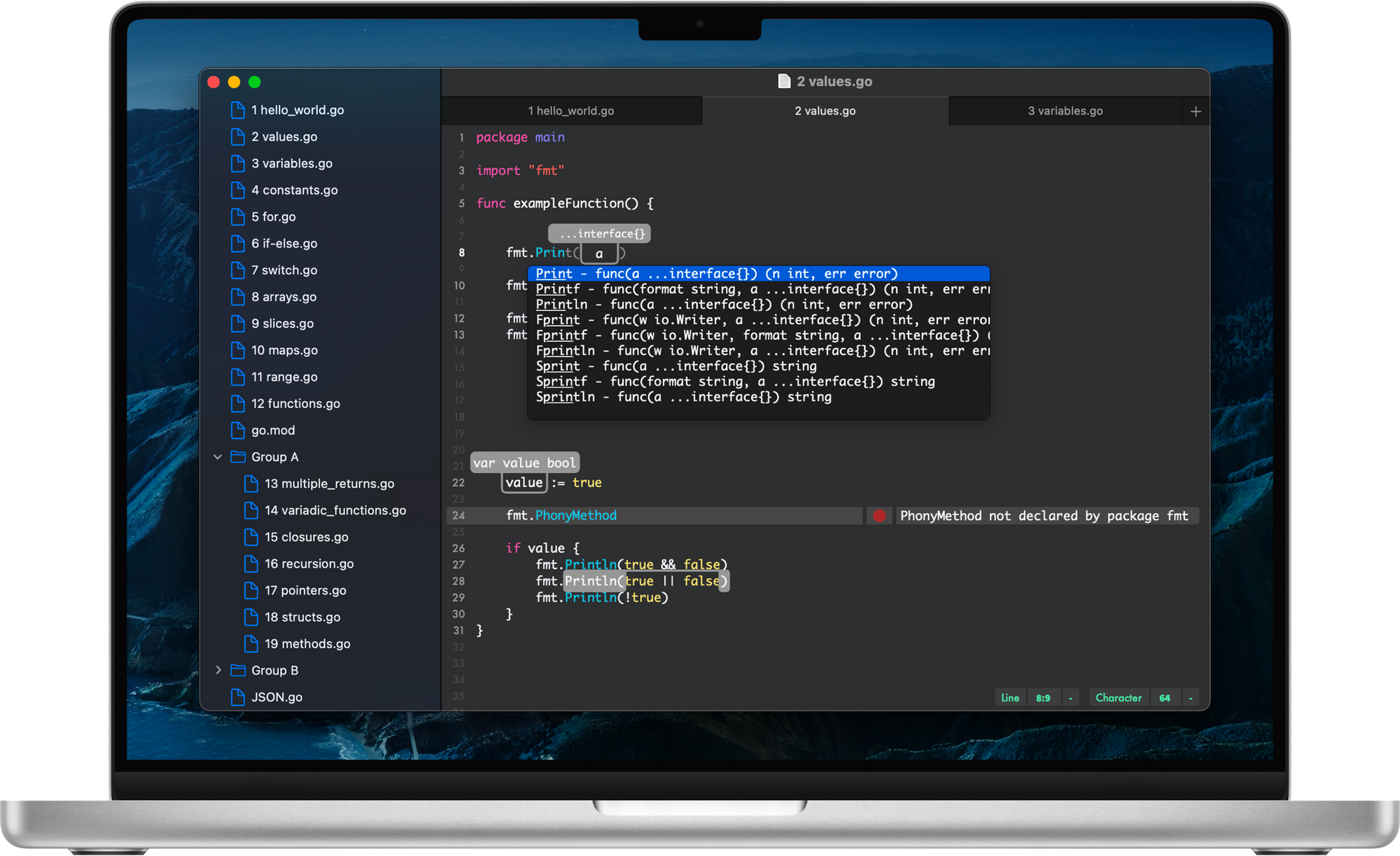
Task: Switch to the "1 hello_world.go" tab
Action: click(571, 111)
